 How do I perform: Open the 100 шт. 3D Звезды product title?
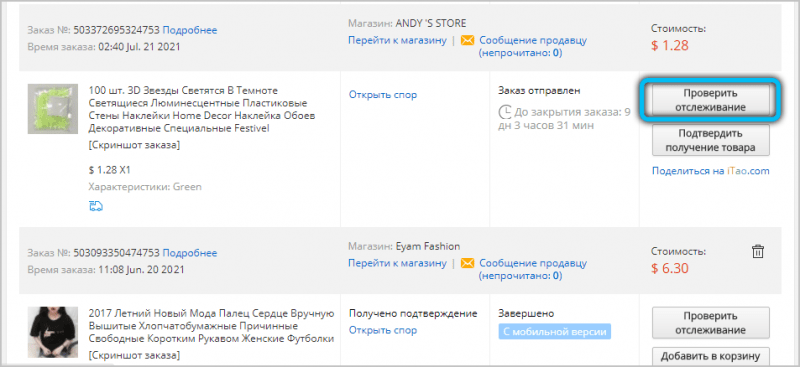click(x=202, y=110)
